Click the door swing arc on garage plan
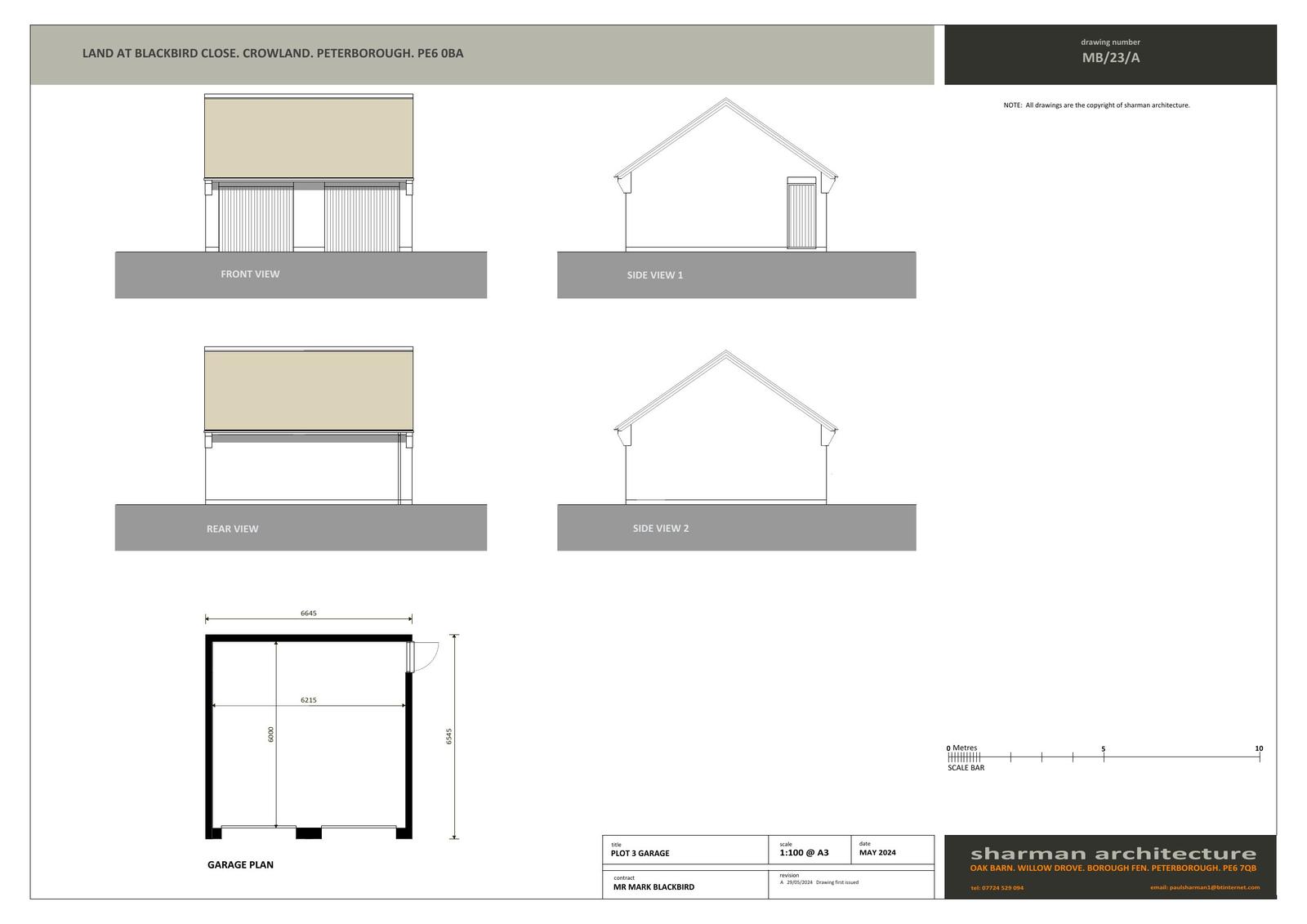The height and width of the screenshot is (924, 1307). (426, 656)
